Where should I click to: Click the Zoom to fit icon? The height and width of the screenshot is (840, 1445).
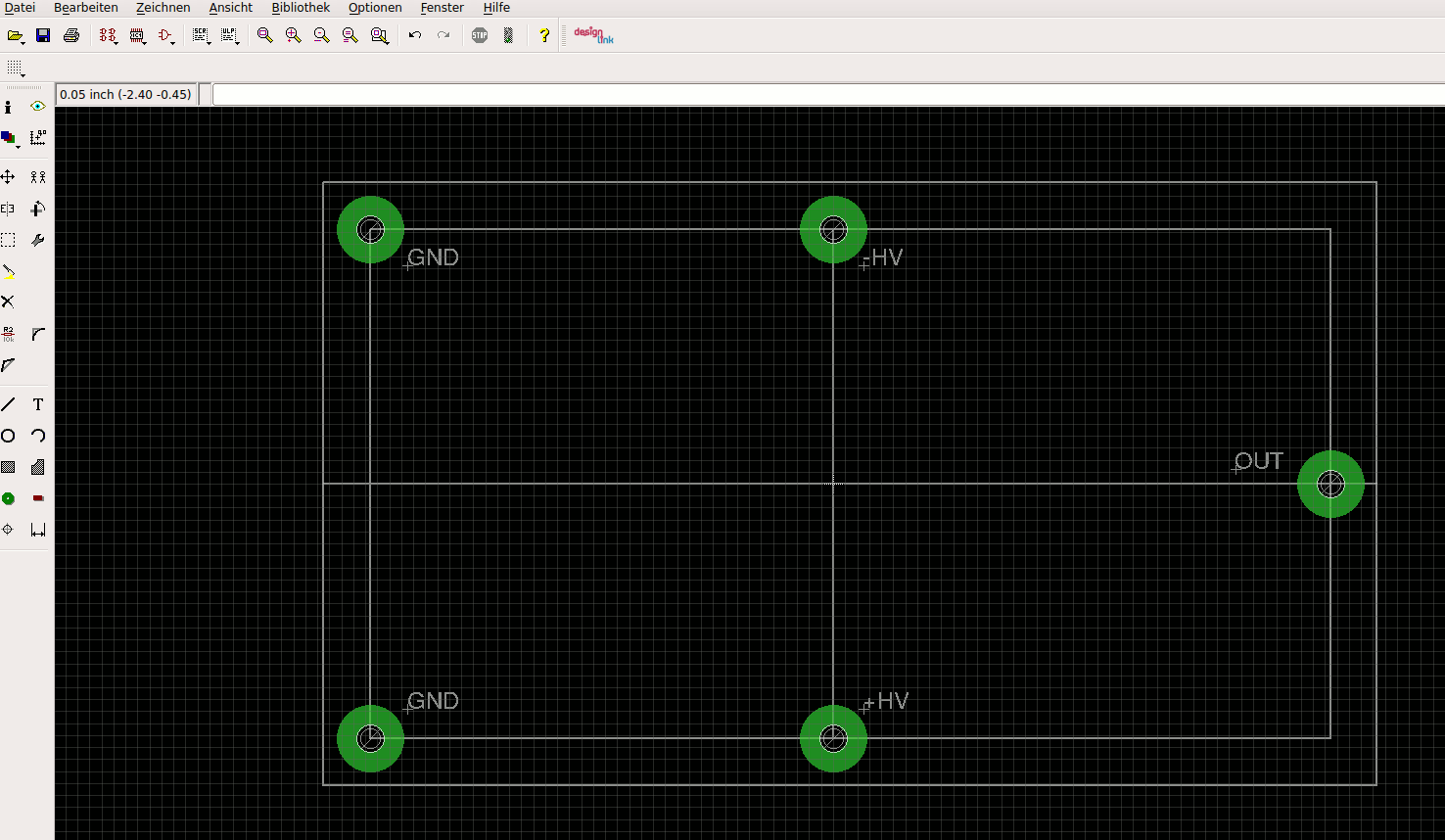point(264,35)
